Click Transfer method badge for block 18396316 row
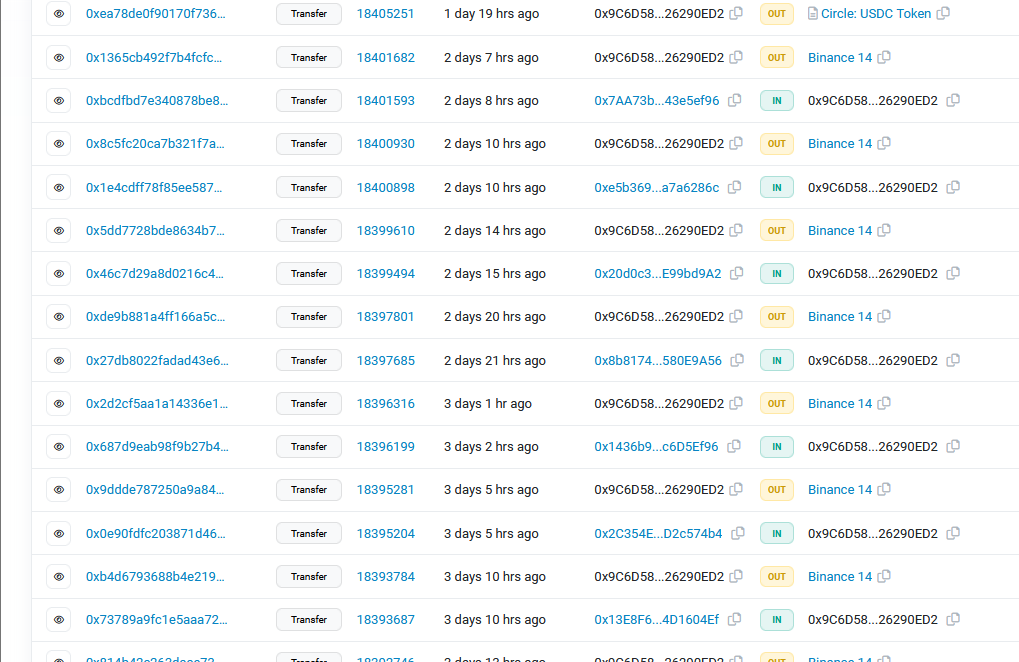Viewport: 1019px width, 662px height. 309,404
